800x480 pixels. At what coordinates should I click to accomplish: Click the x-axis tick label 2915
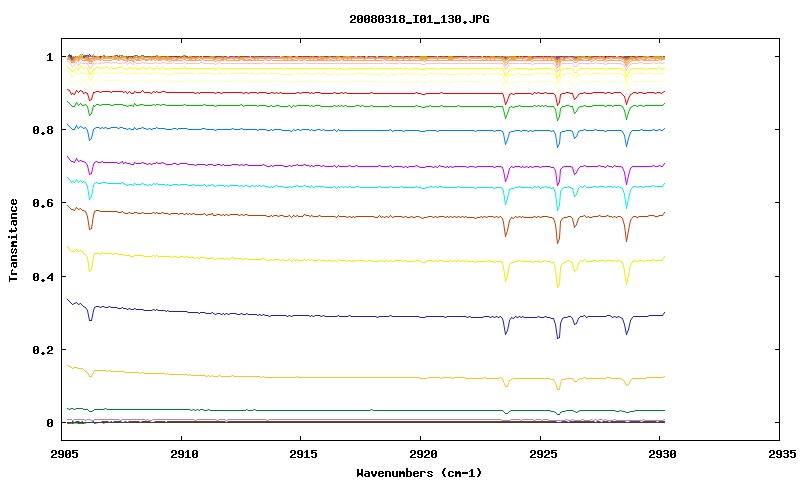pos(303,454)
